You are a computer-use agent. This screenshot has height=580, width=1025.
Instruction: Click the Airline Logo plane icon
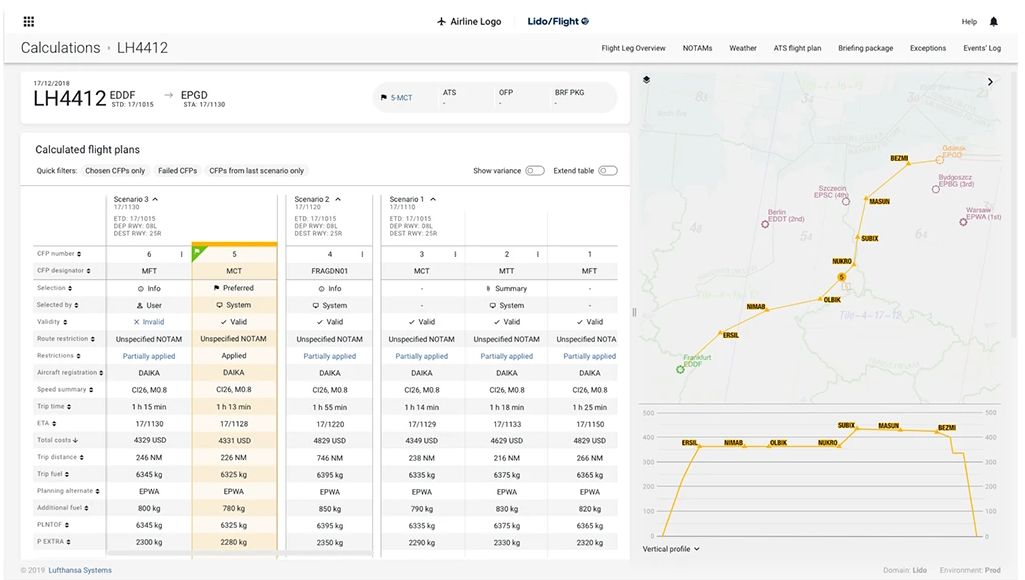[x=441, y=22]
